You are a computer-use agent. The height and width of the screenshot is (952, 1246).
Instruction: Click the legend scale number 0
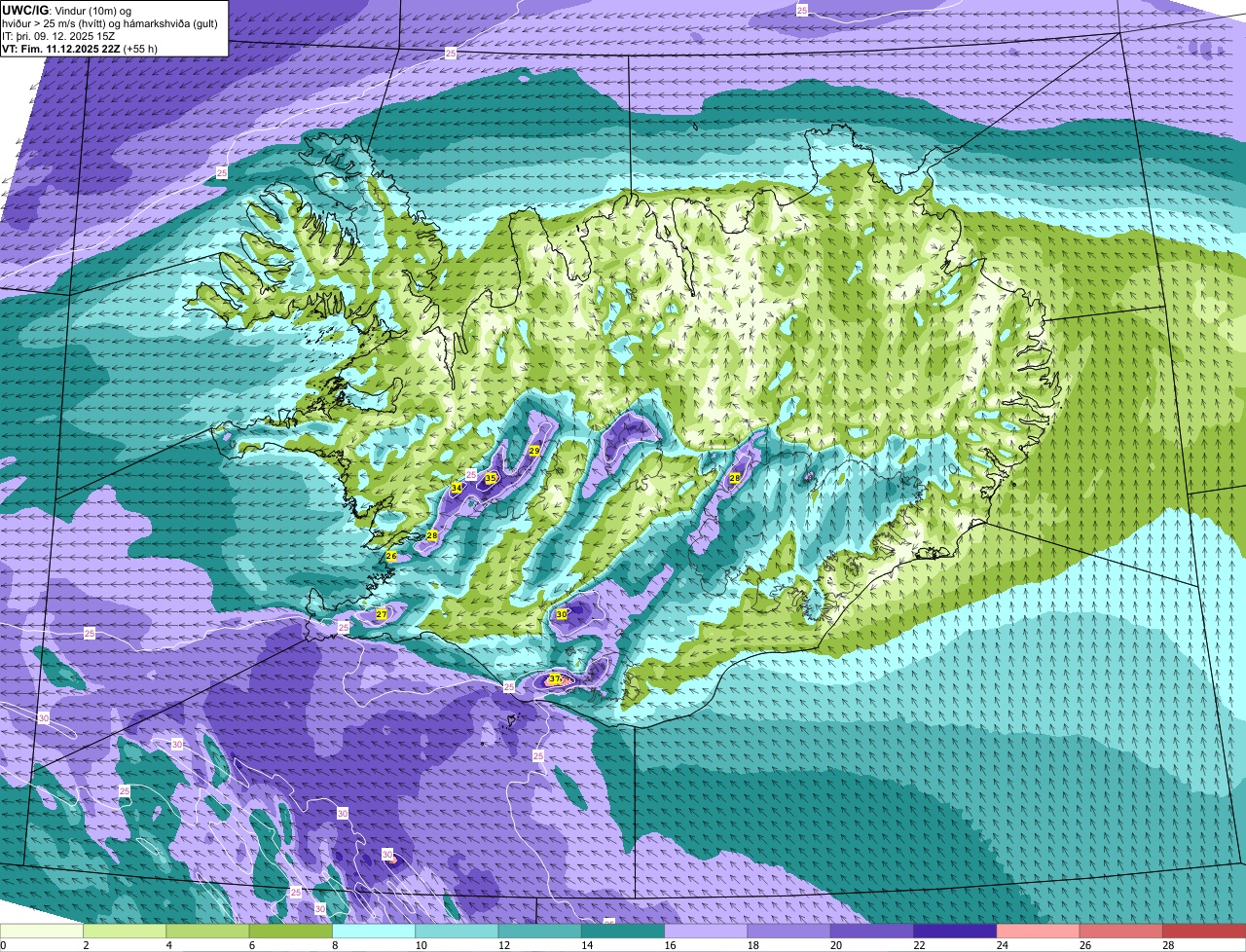(x=3, y=945)
